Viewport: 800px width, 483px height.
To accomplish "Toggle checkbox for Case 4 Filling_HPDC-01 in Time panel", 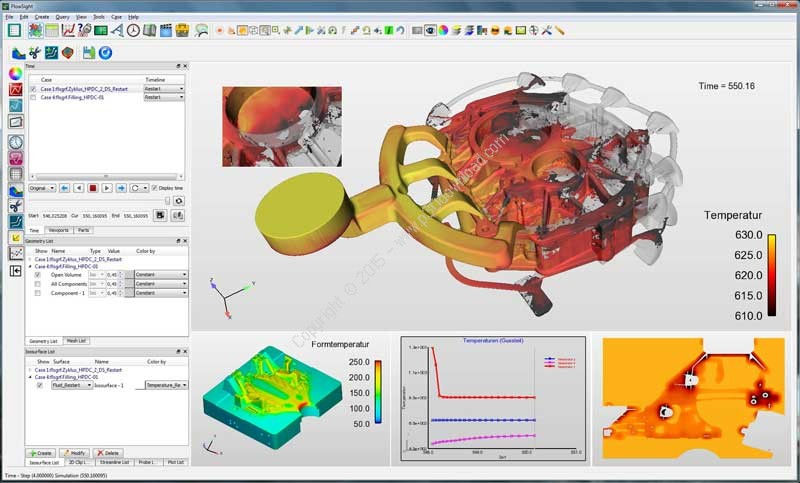I will point(34,97).
